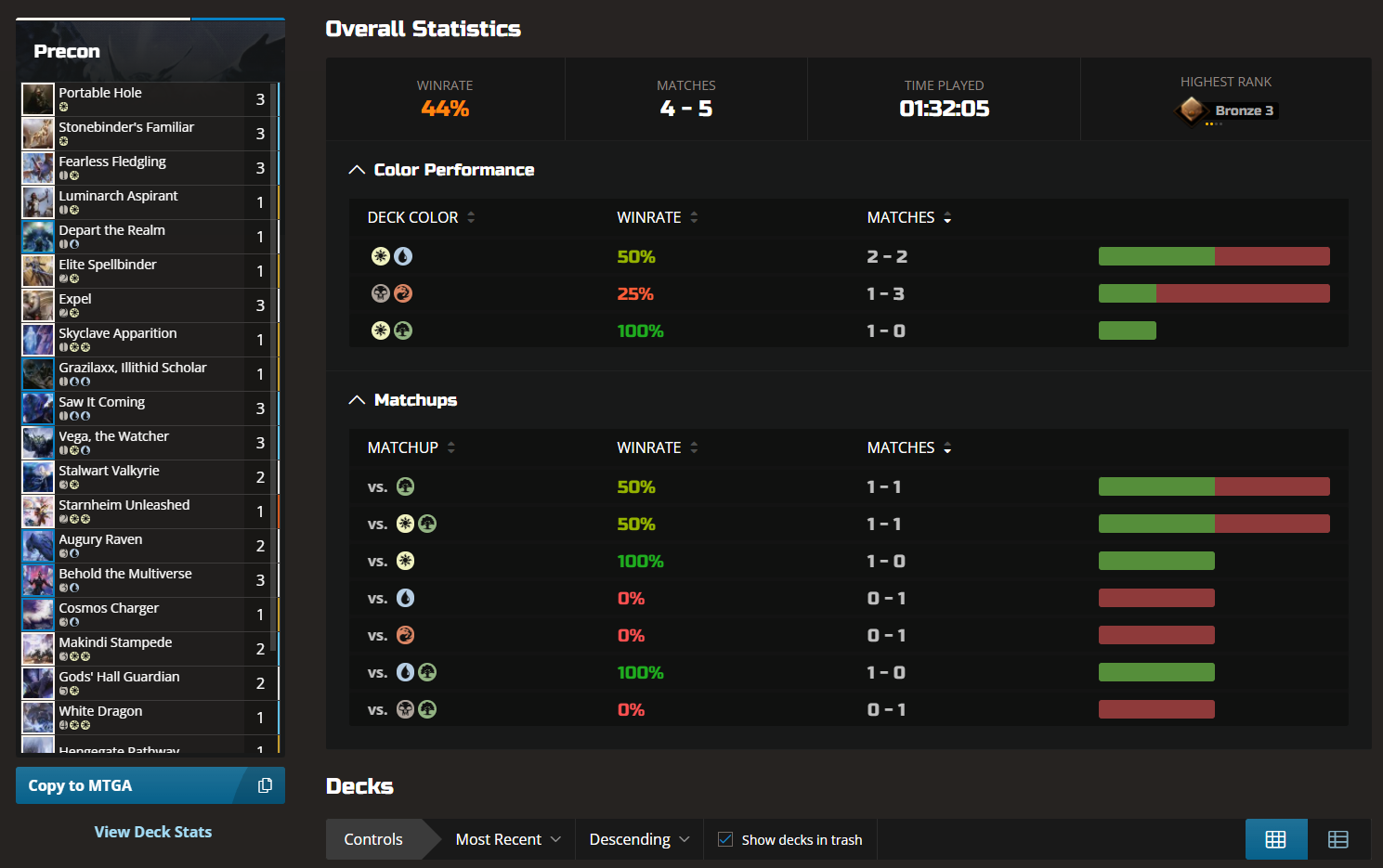Click black-red 1 - 3 win-loss bar
The width and height of the screenshot is (1383, 868).
[1214, 293]
